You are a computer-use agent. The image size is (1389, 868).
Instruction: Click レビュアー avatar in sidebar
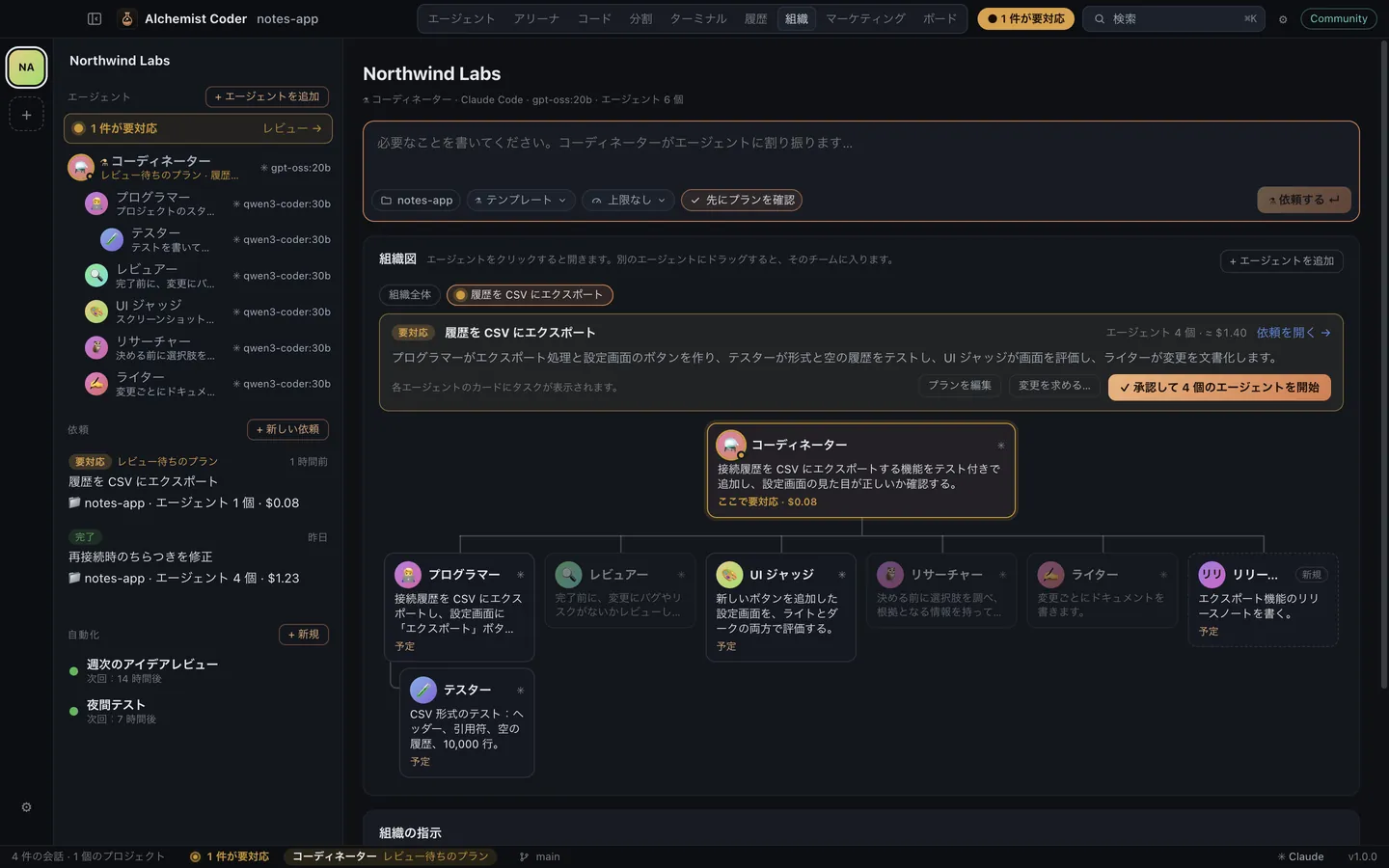(96, 276)
